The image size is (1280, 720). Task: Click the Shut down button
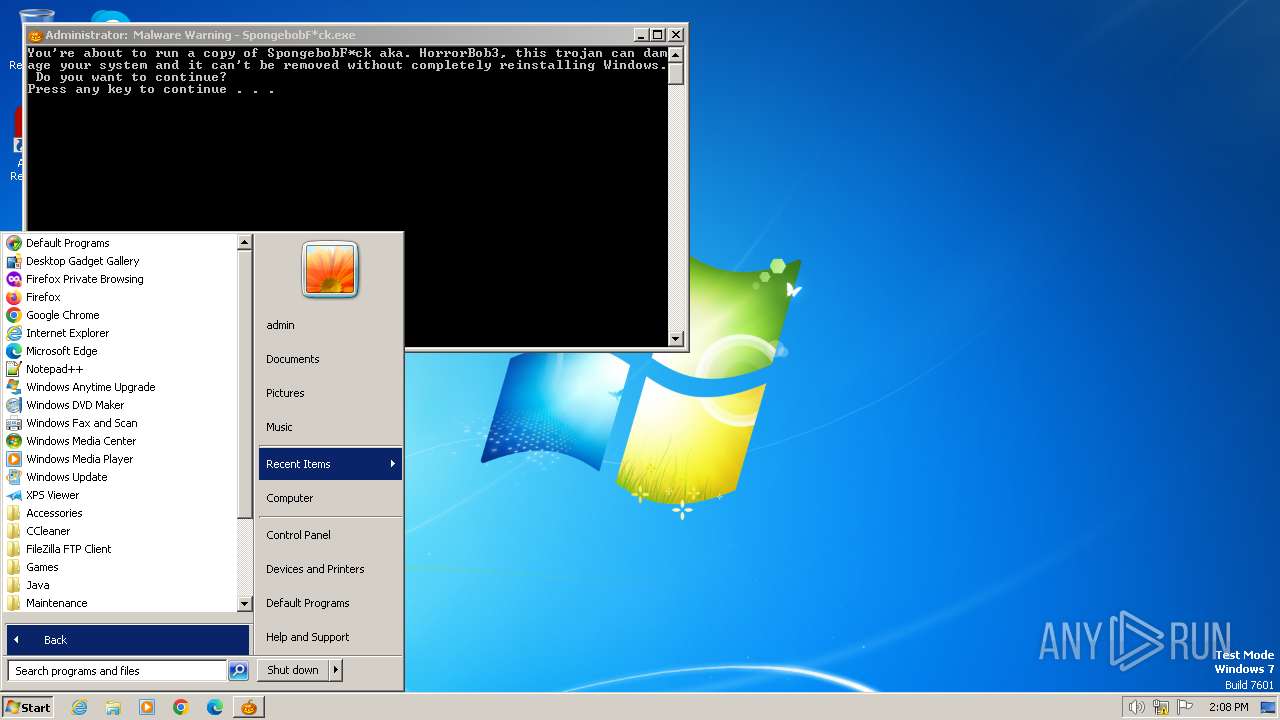click(293, 670)
